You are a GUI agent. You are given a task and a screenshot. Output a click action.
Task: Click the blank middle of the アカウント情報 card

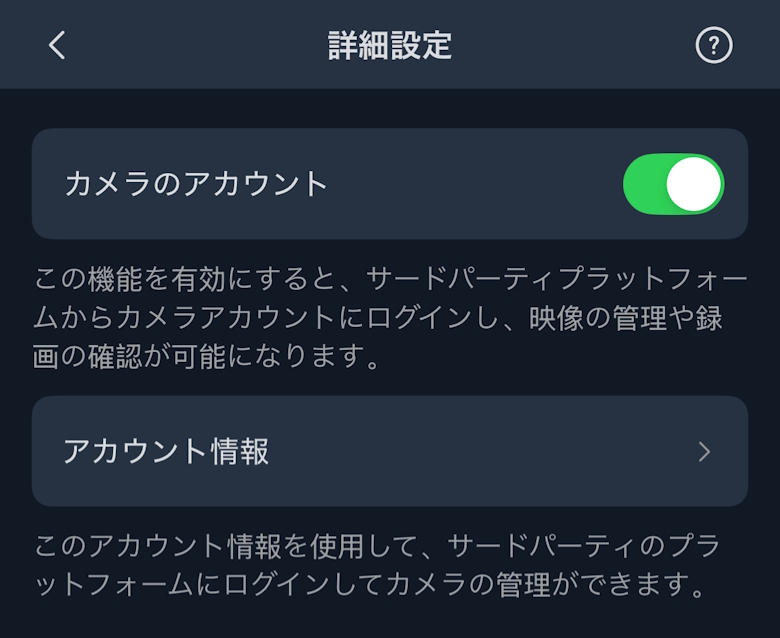(480, 452)
